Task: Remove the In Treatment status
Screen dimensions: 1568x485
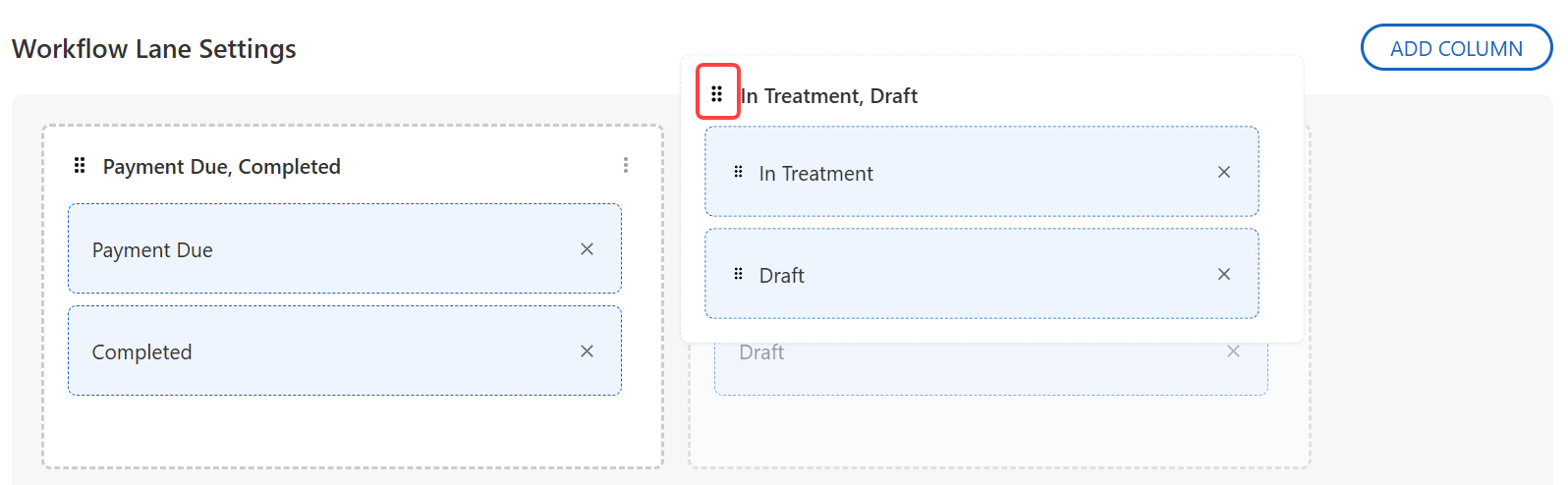Action: coord(1224,172)
